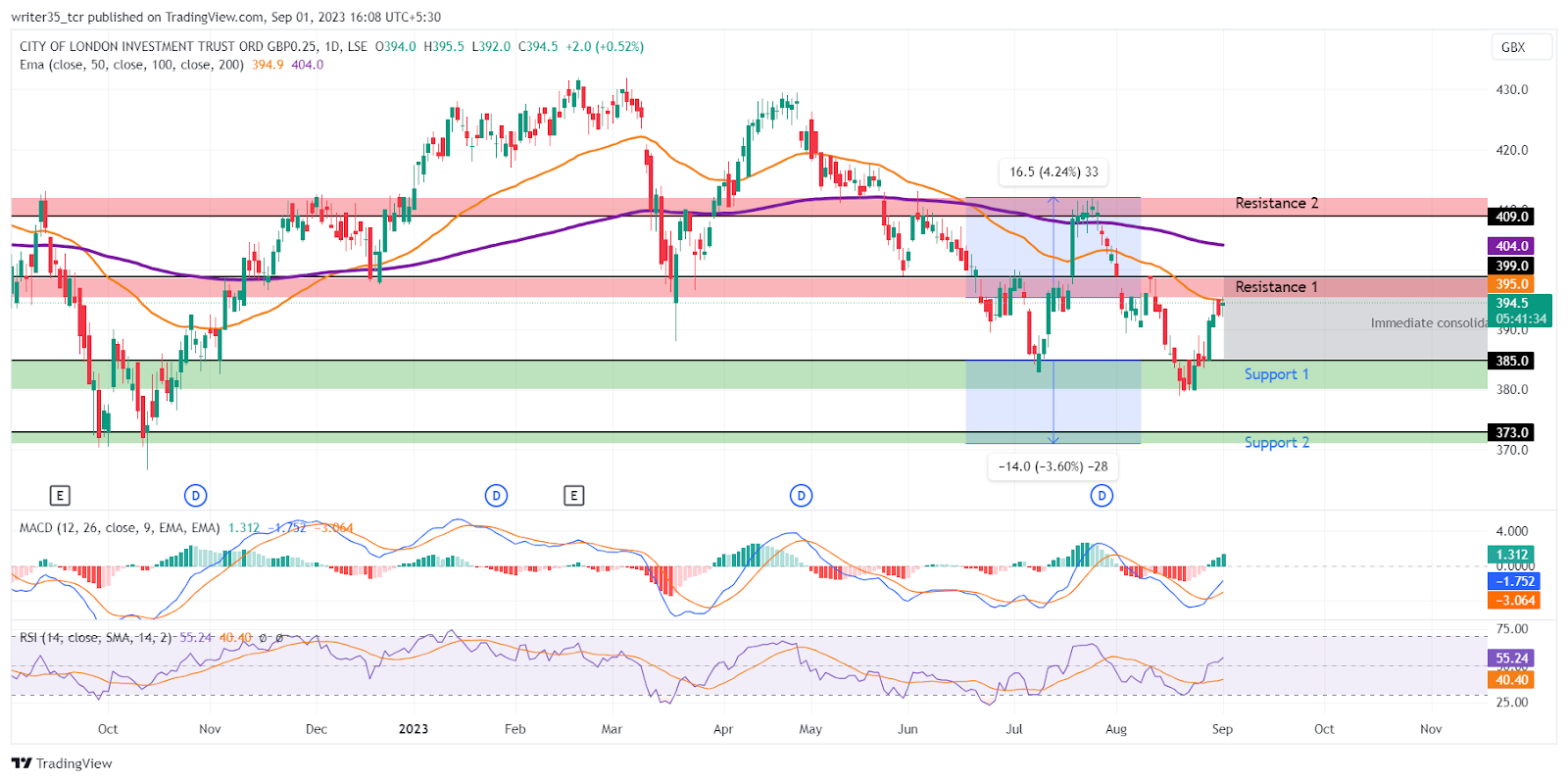Open the dividend D marker below late October 2022
This screenshot has height=782, width=1568.
tap(196, 496)
